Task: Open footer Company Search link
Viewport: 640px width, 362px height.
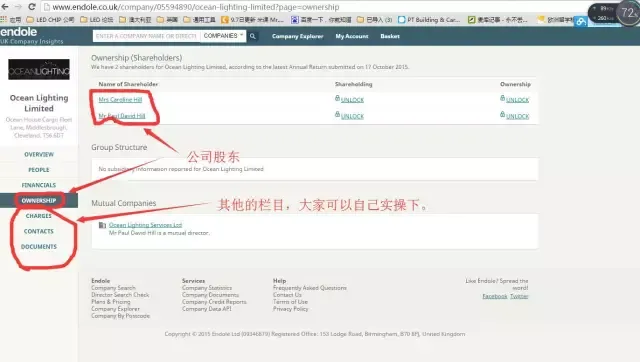Action: click(113, 288)
